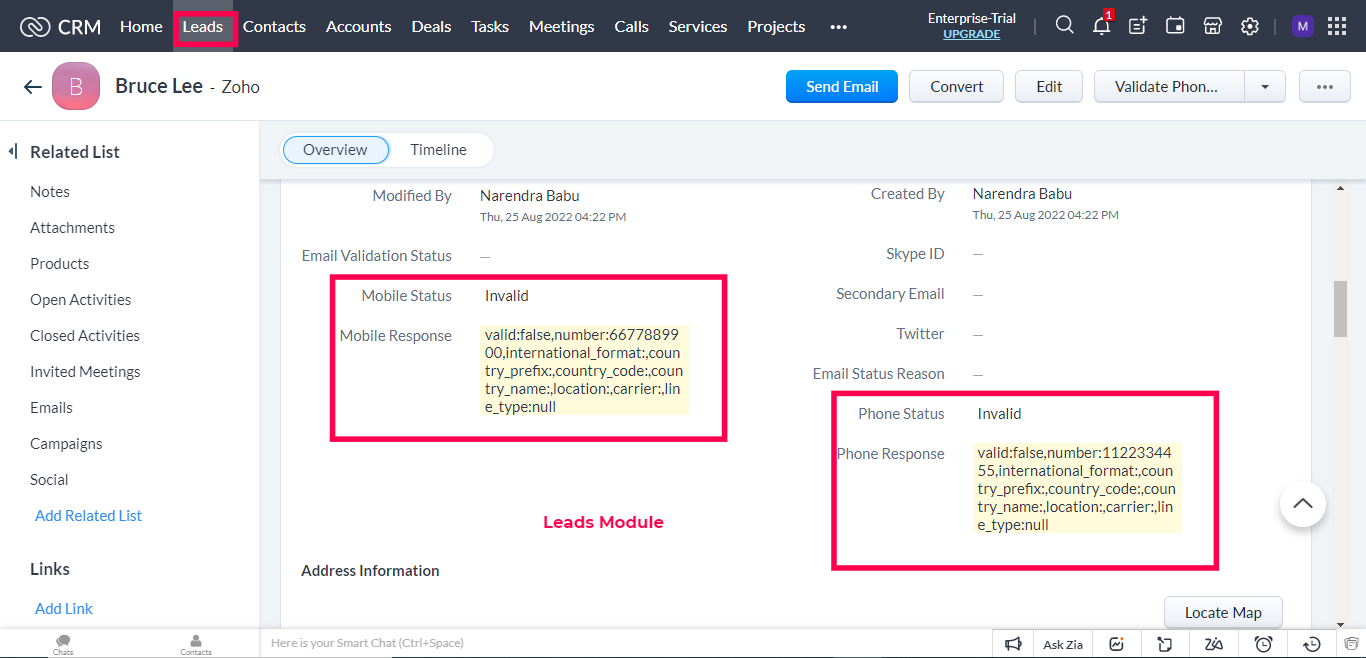Open the Contacts module tab

274,27
